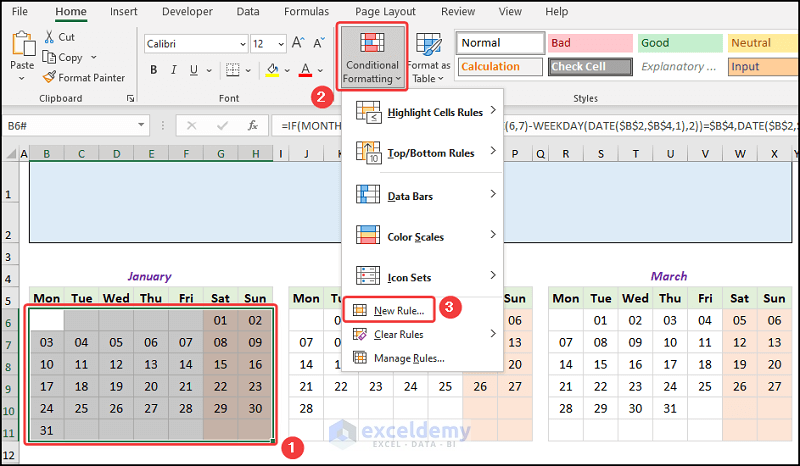Open the Clipboard dialog launcher

point(131,99)
